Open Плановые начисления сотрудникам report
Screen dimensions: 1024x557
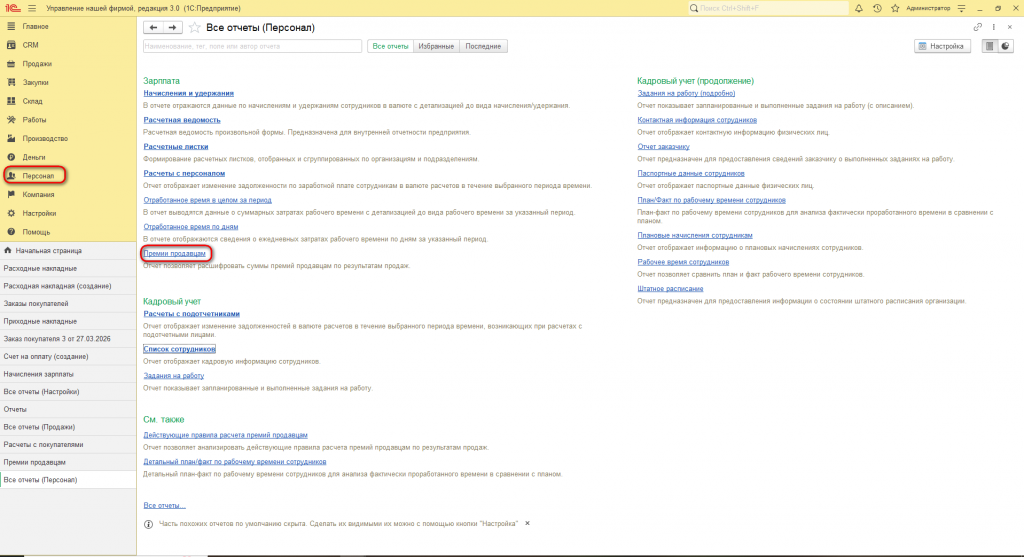pos(695,236)
